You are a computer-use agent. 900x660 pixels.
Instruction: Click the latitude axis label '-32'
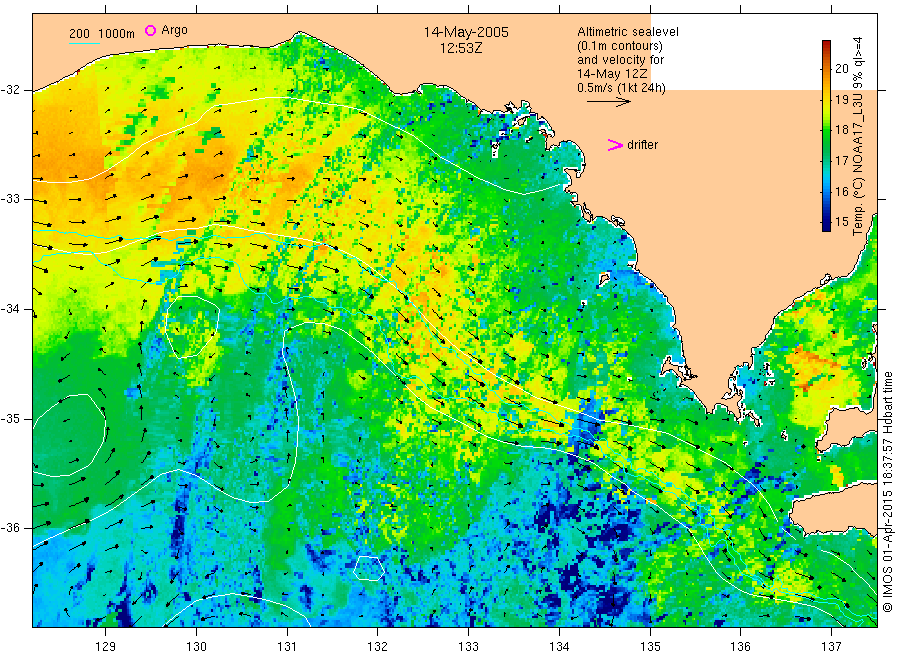[x=10, y=90]
